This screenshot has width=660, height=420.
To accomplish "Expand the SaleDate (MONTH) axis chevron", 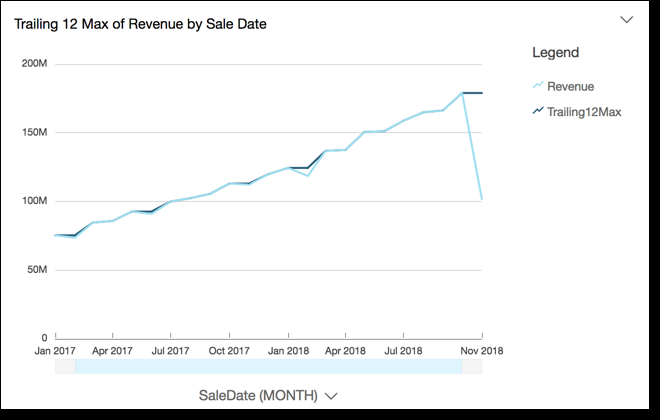I will (331, 396).
